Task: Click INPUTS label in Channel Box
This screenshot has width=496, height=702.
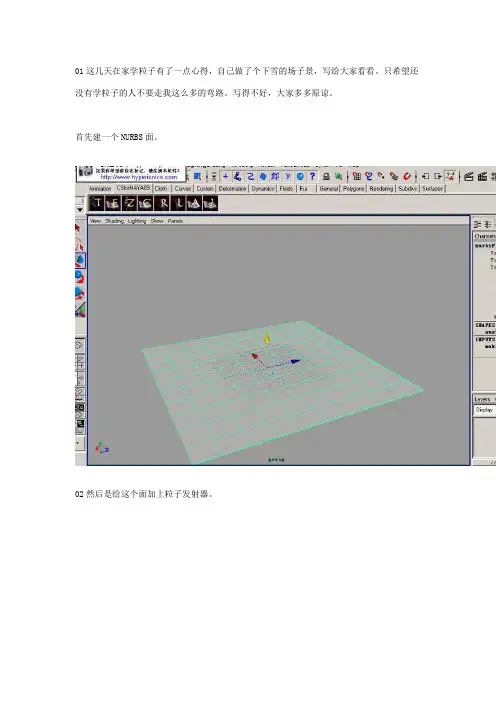Action: (x=485, y=339)
